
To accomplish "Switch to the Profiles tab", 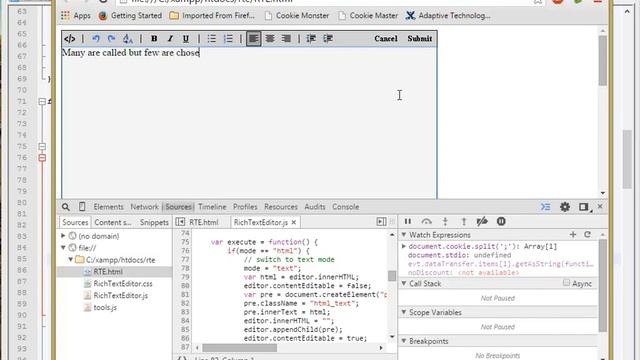I will (245, 207).
